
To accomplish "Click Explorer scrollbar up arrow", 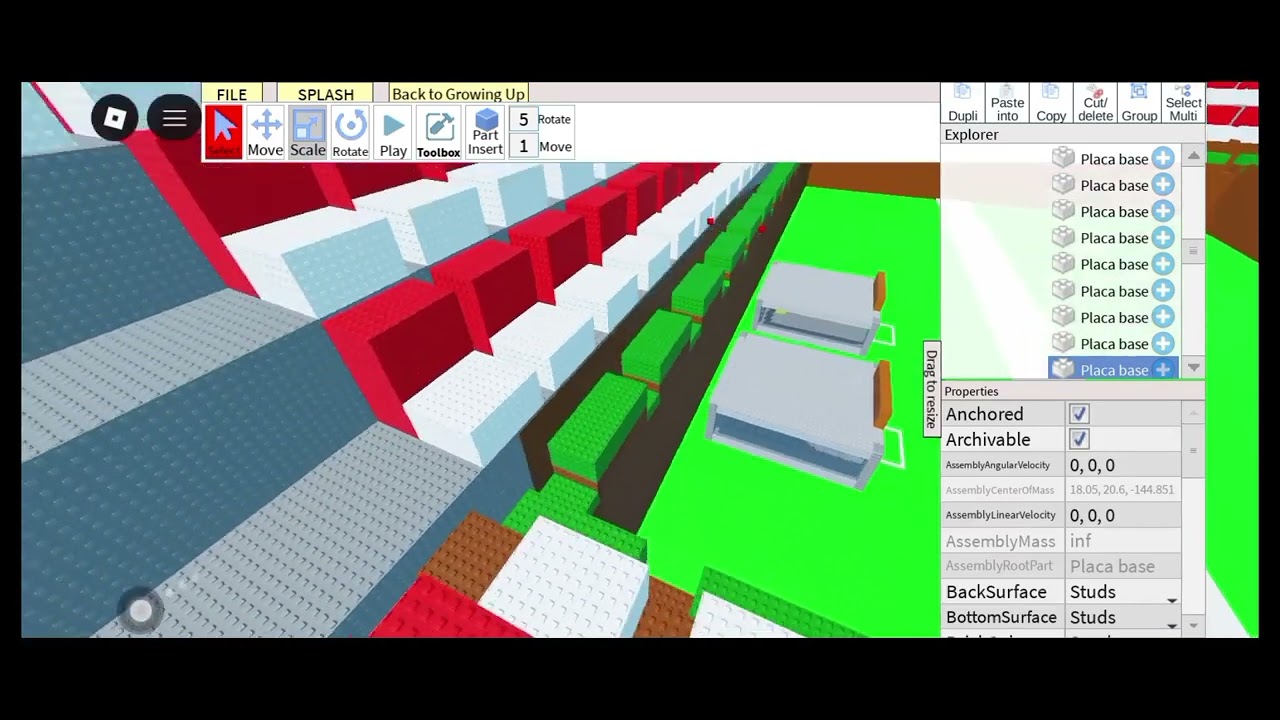I will tap(1193, 156).
